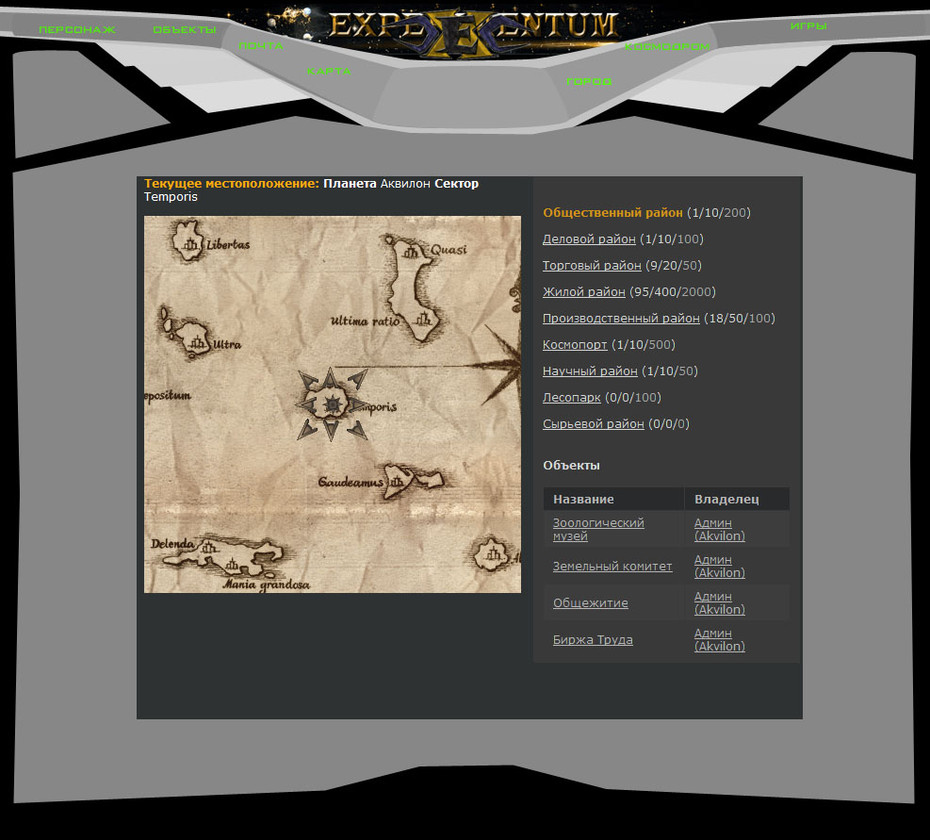
Task: Open the КОСМОДРОМ menu item
Action: (667, 46)
